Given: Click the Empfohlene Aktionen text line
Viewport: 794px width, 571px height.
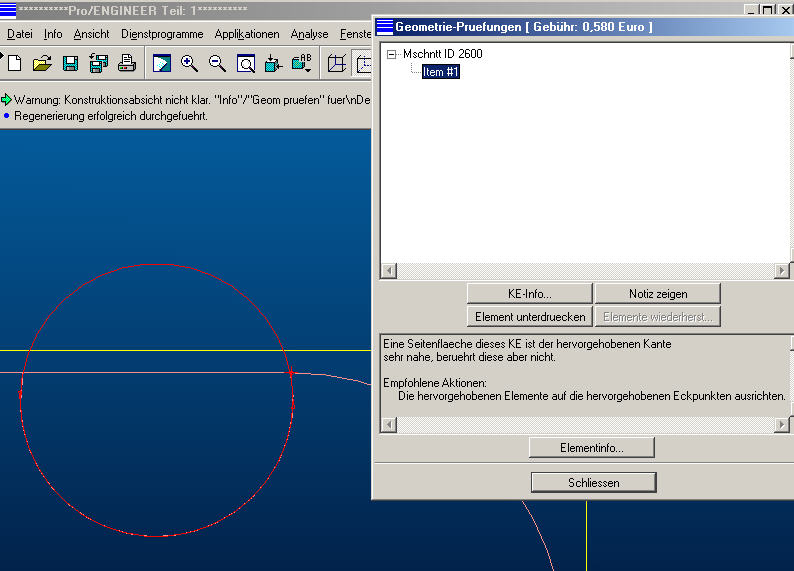Looking at the screenshot, I should pos(434,383).
